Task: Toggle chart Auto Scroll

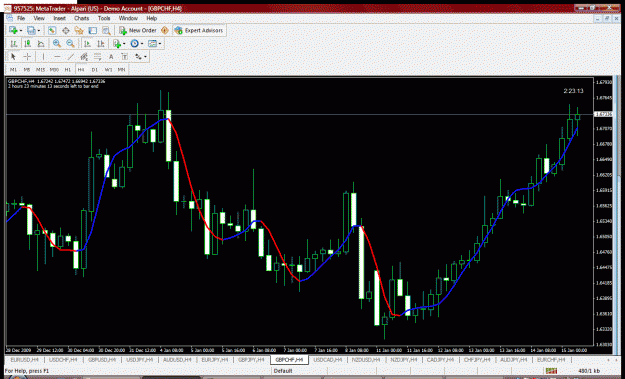Action: tap(87, 43)
